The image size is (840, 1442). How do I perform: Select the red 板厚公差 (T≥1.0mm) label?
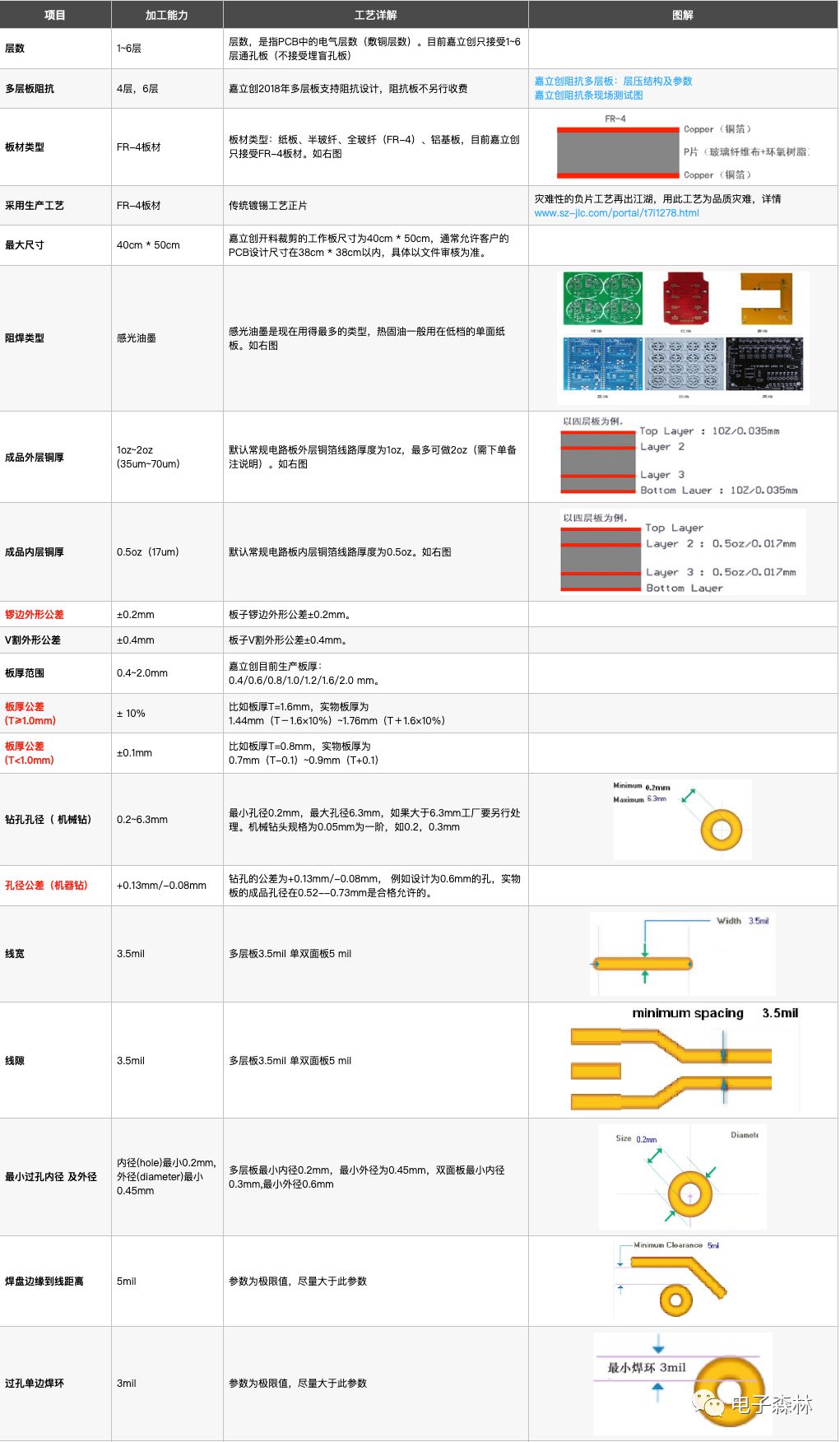(30, 714)
